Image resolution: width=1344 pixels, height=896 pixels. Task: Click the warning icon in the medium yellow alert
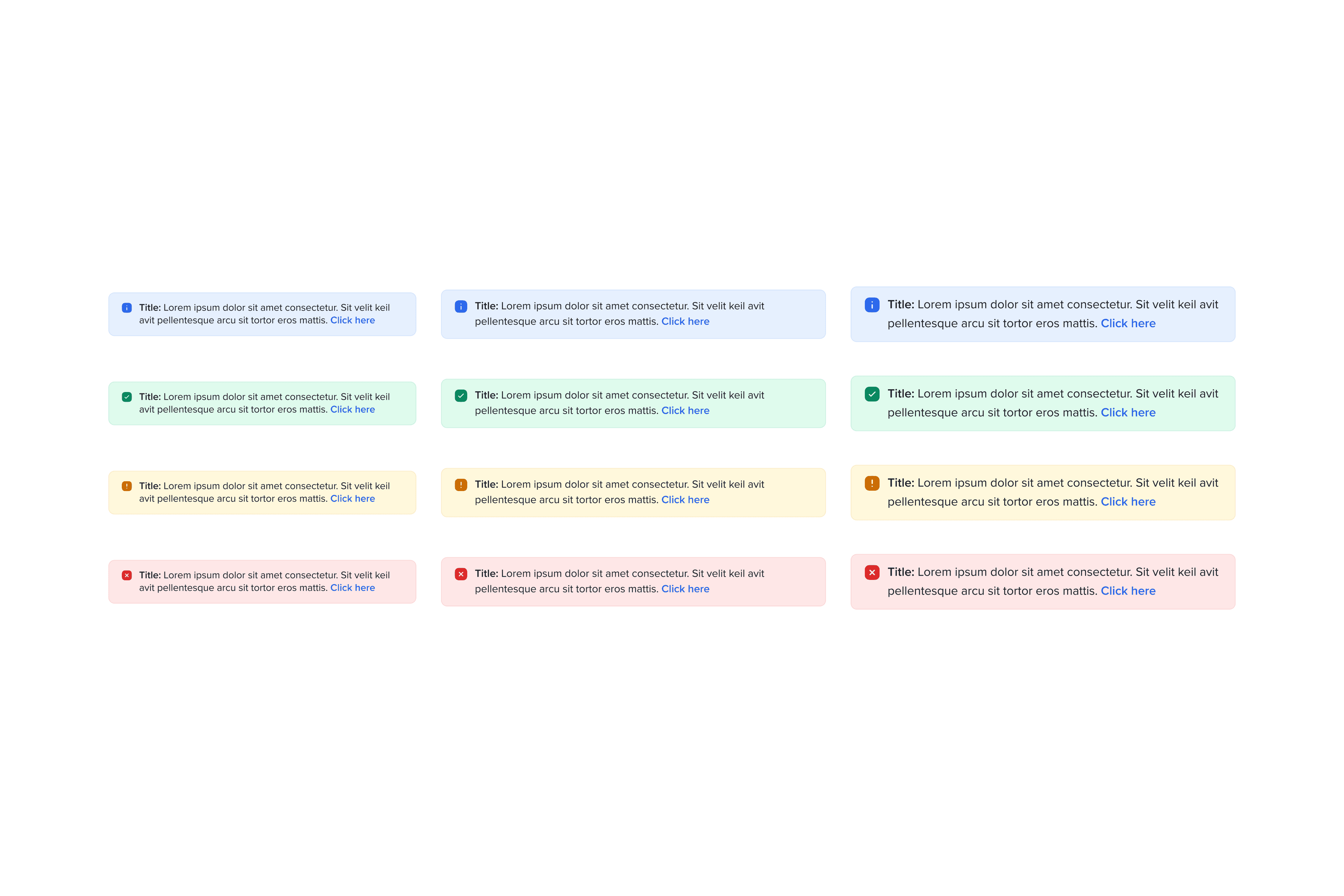(461, 484)
